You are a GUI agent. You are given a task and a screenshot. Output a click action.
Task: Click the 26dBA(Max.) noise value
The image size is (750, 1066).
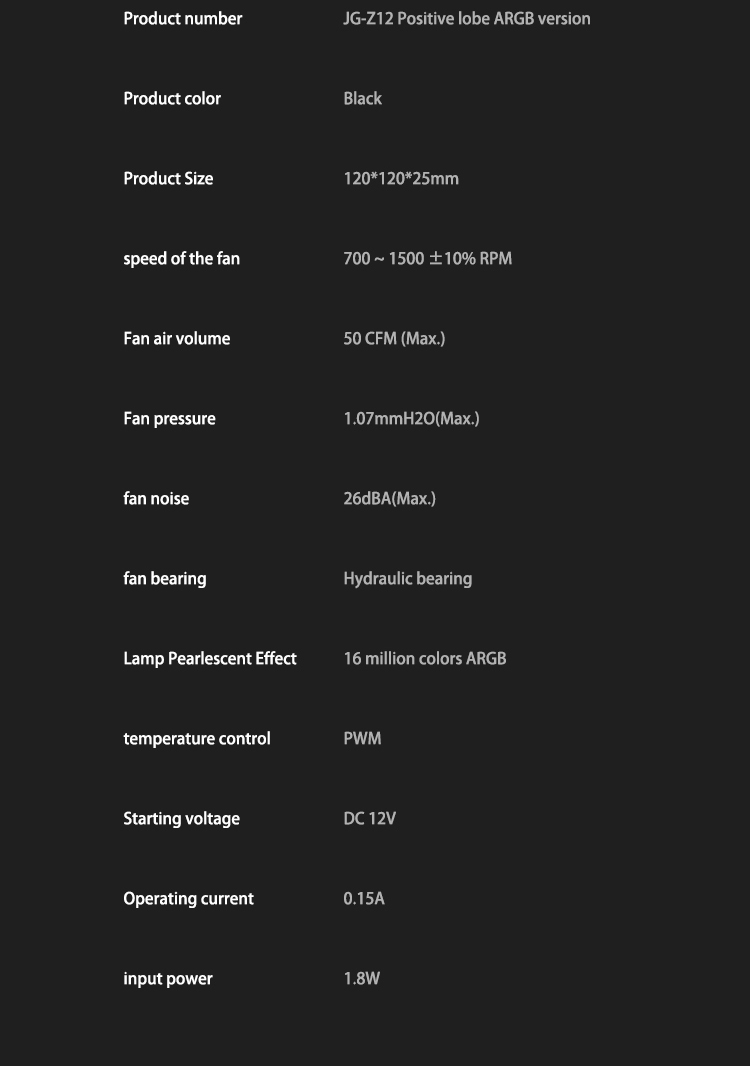[x=389, y=499]
